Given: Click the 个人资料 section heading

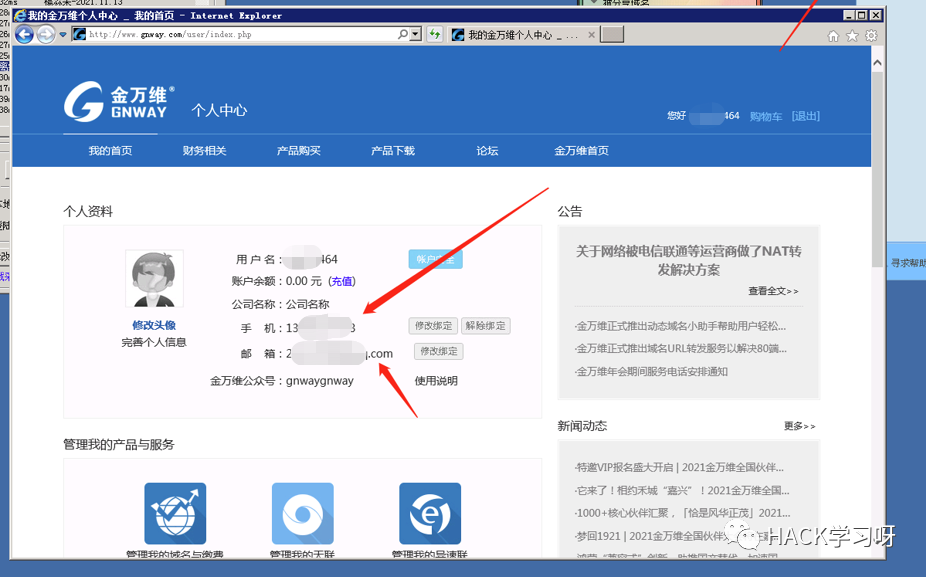Looking at the screenshot, I should click(x=88, y=211).
